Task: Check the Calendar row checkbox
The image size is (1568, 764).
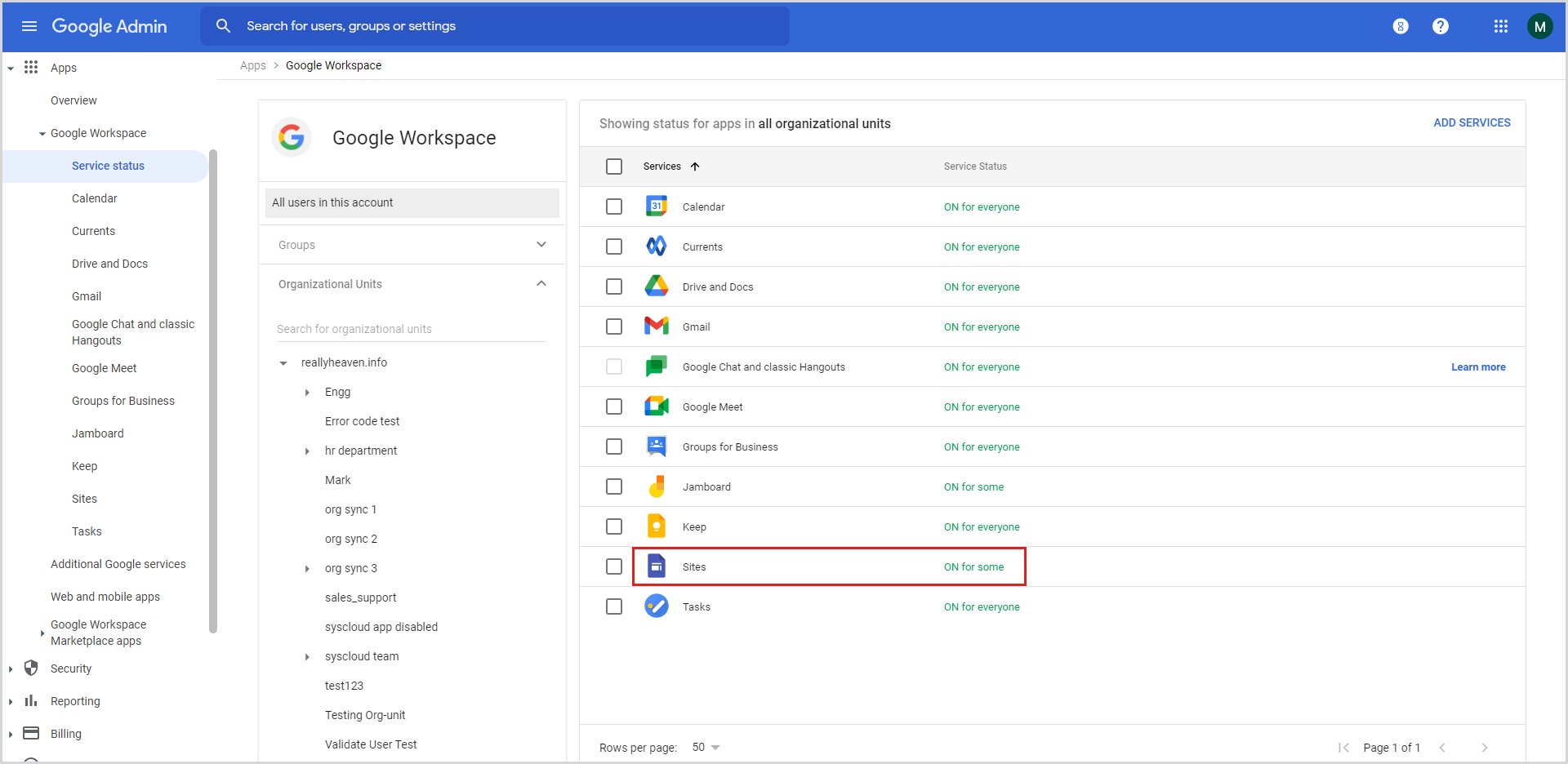Action: (614, 207)
